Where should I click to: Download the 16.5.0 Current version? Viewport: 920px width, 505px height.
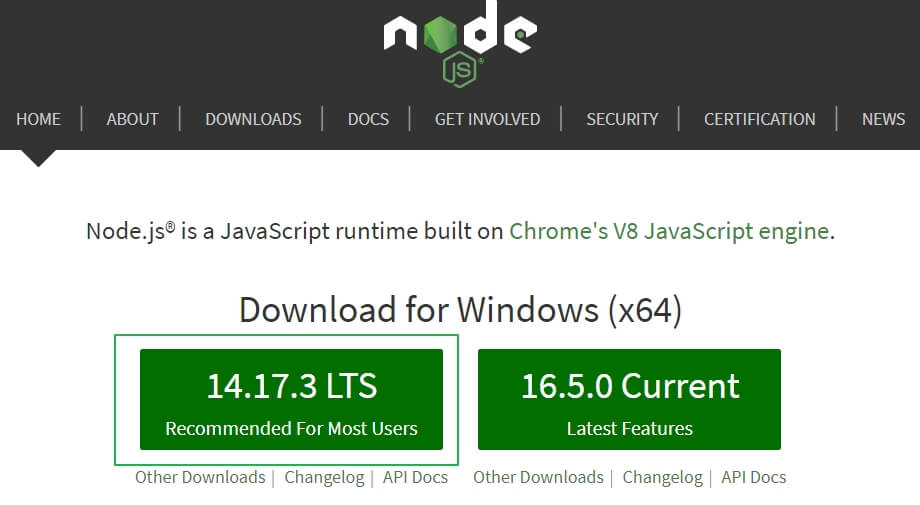pos(630,399)
